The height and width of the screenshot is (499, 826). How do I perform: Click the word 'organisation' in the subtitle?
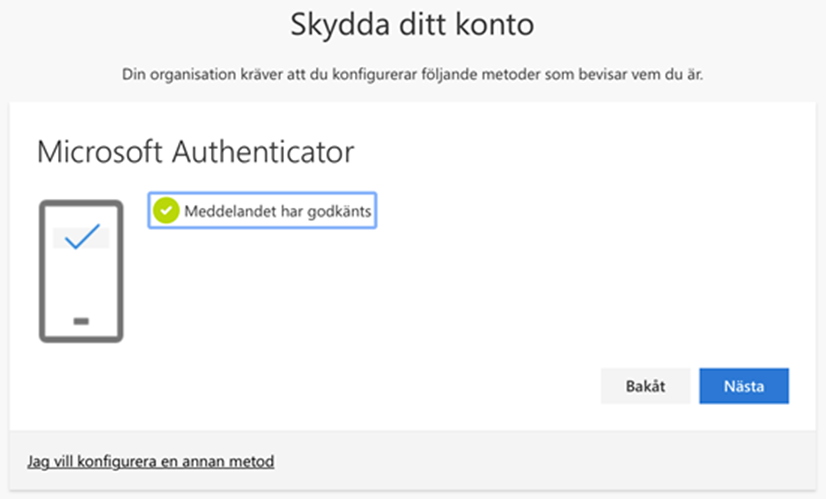(x=193, y=75)
